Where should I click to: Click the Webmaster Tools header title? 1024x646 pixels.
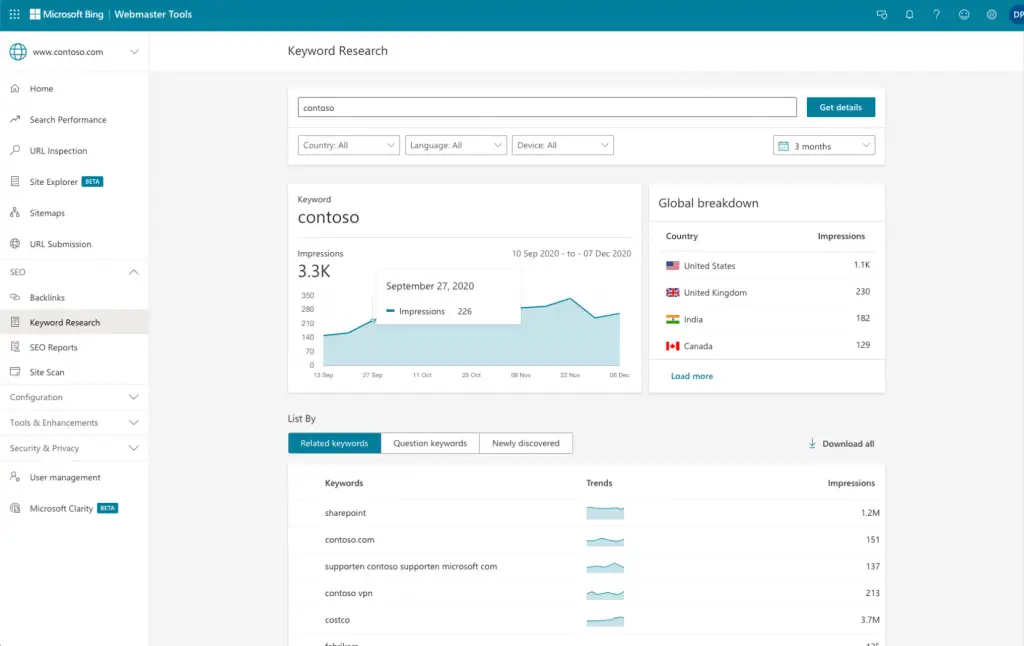click(x=153, y=14)
